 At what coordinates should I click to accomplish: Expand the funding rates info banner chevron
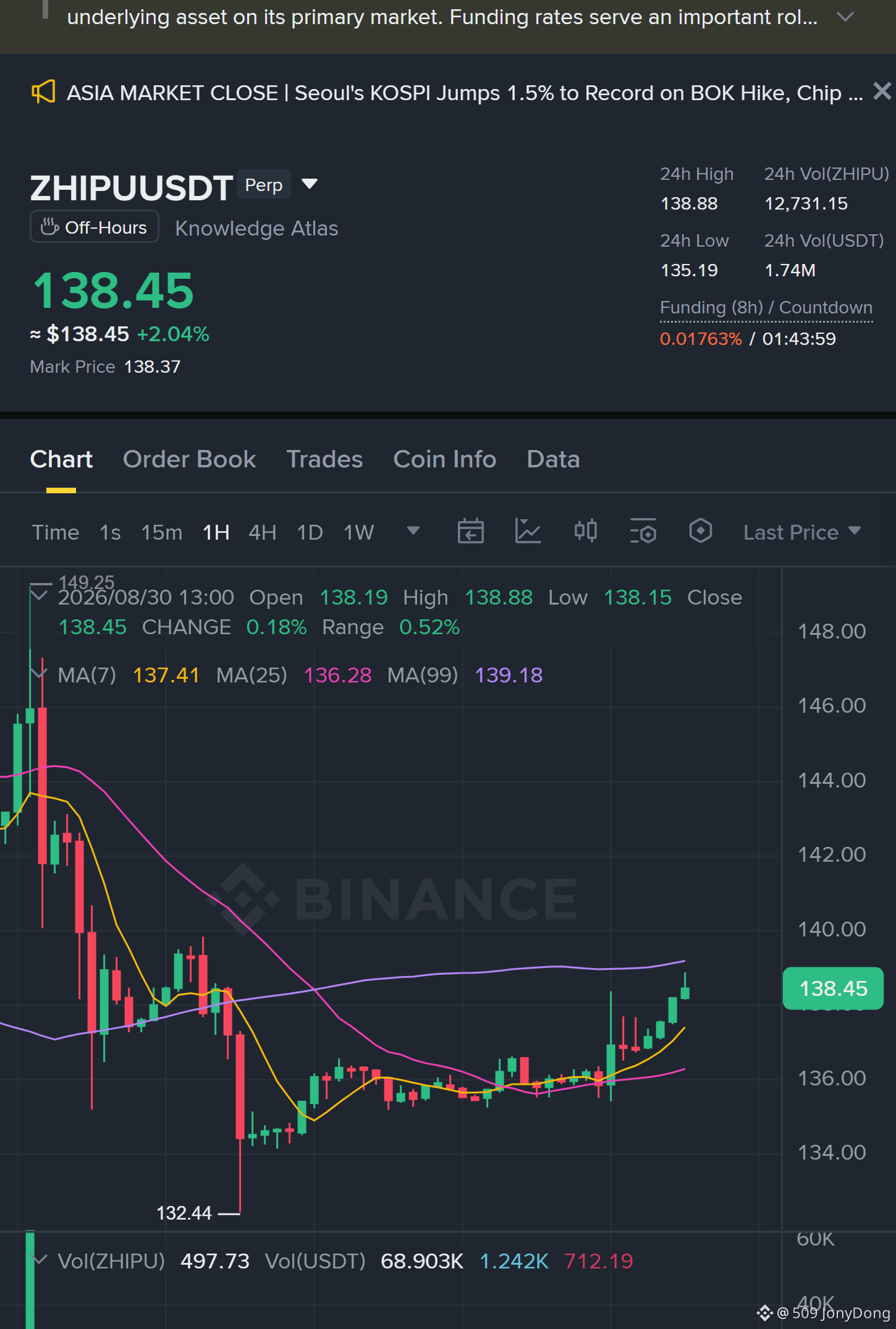tap(845, 17)
